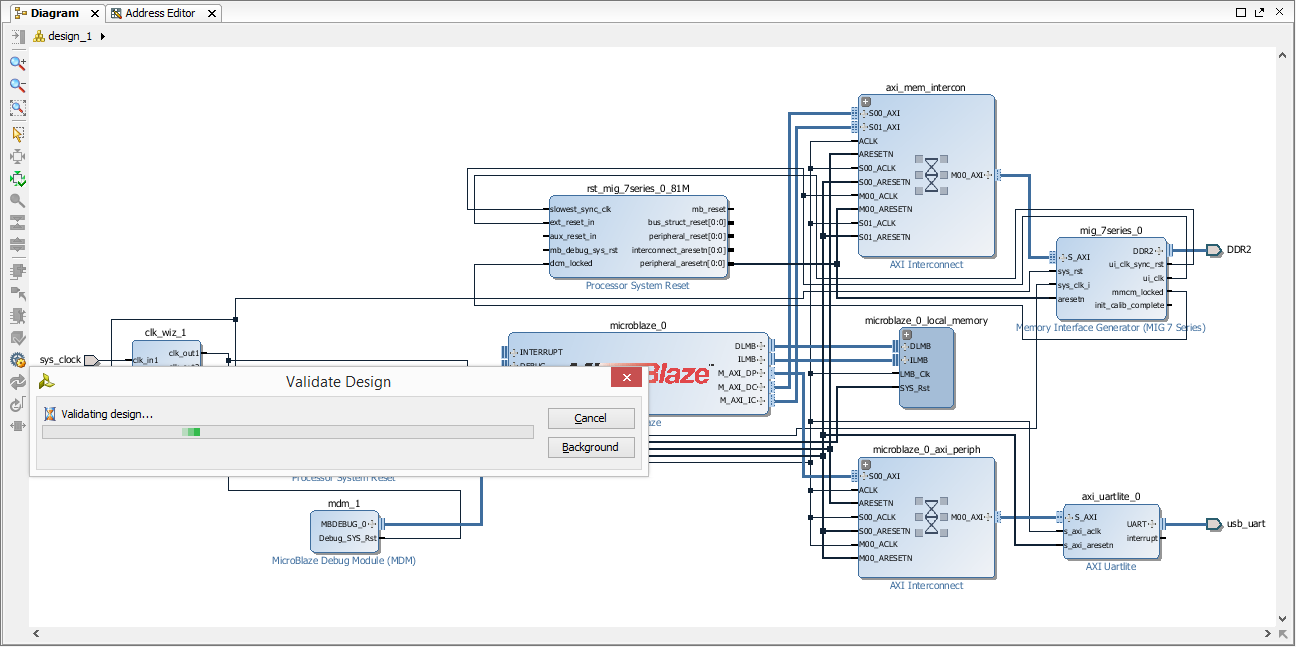Close the Diagram tab with its X
Screen dimensions: 1296x647
(x=93, y=14)
